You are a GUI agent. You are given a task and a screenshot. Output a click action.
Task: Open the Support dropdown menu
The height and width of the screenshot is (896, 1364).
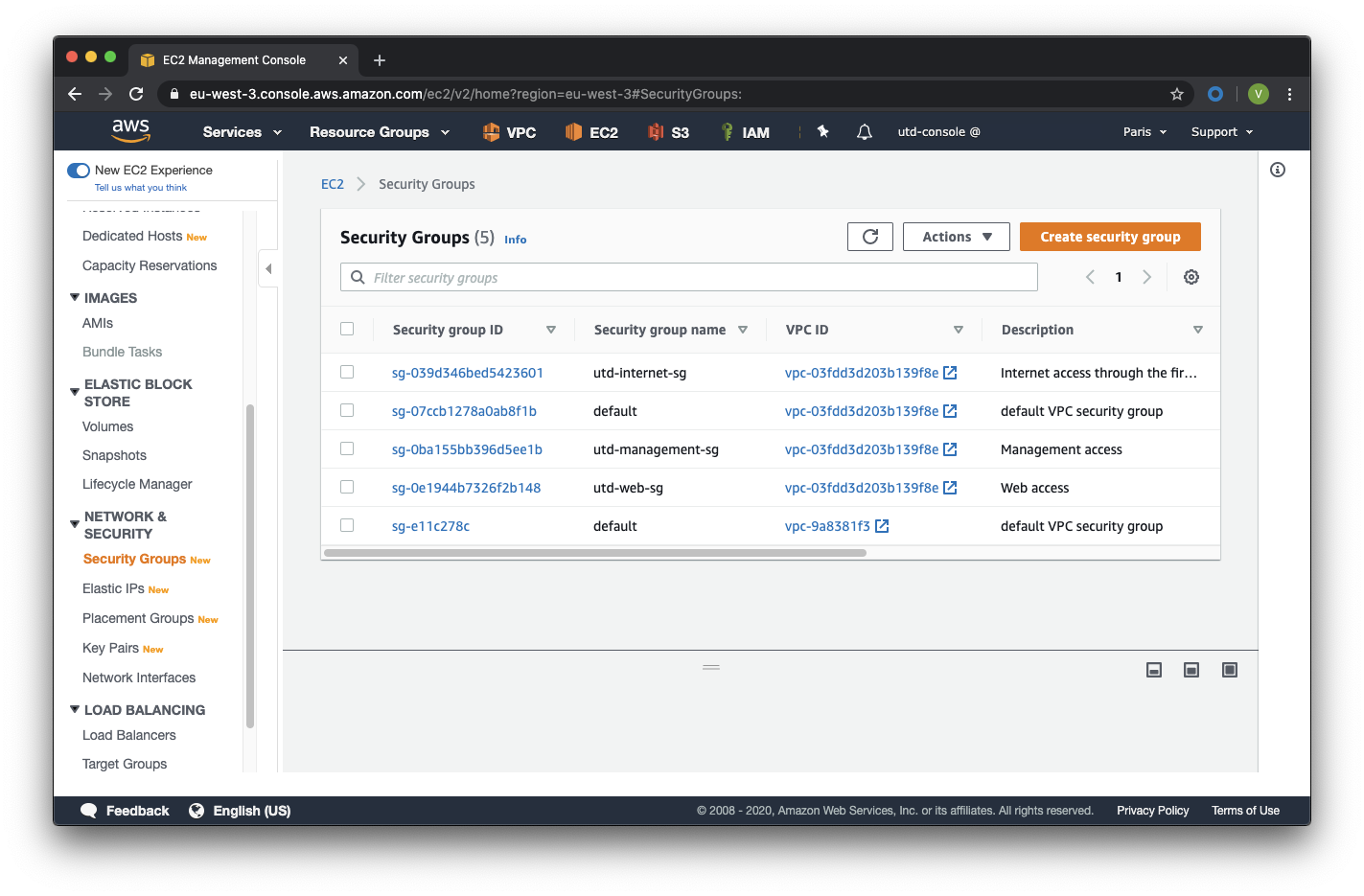[x=1222, y=132]
